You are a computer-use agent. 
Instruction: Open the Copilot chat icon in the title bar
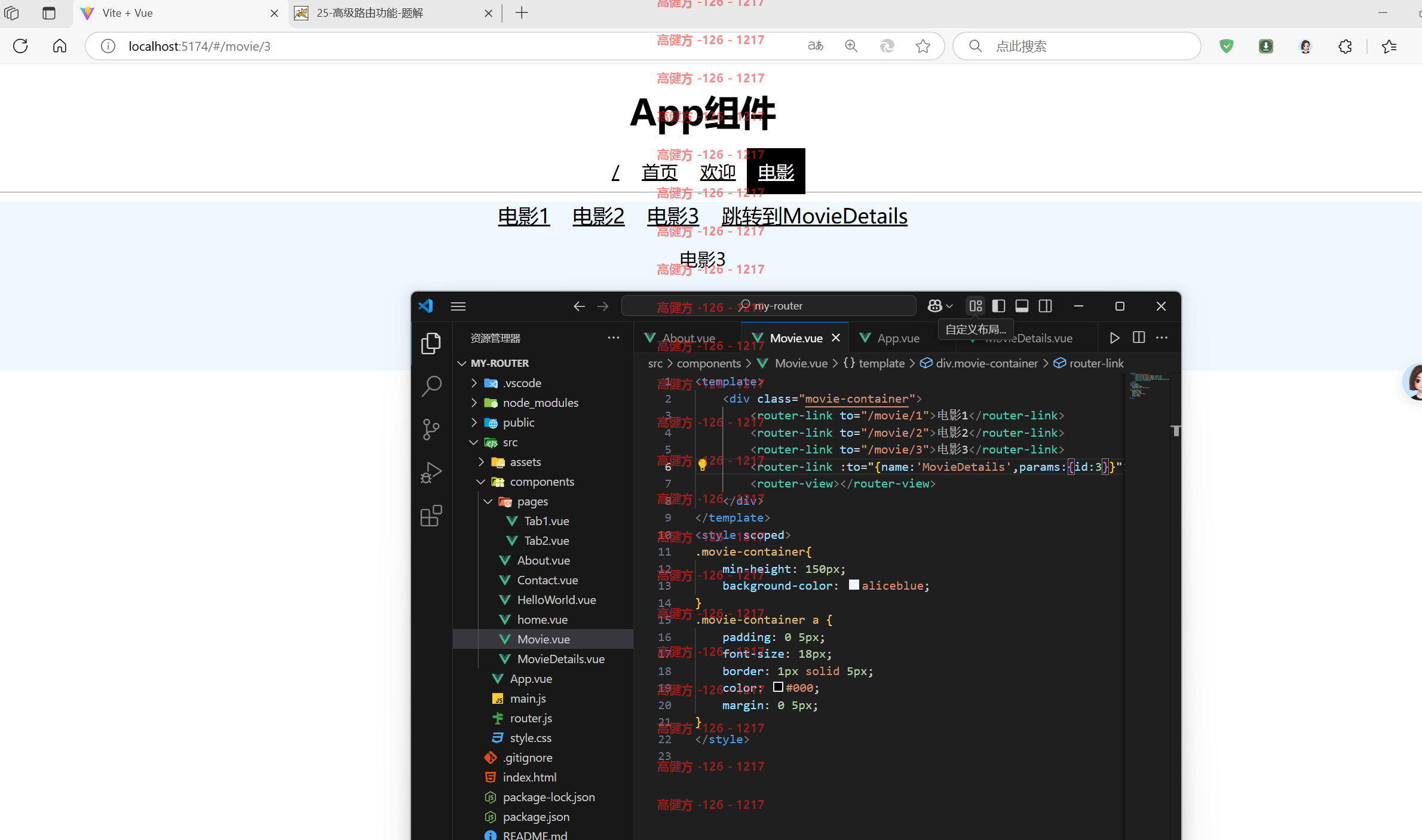pyautogui.click(x=935, y=306)
